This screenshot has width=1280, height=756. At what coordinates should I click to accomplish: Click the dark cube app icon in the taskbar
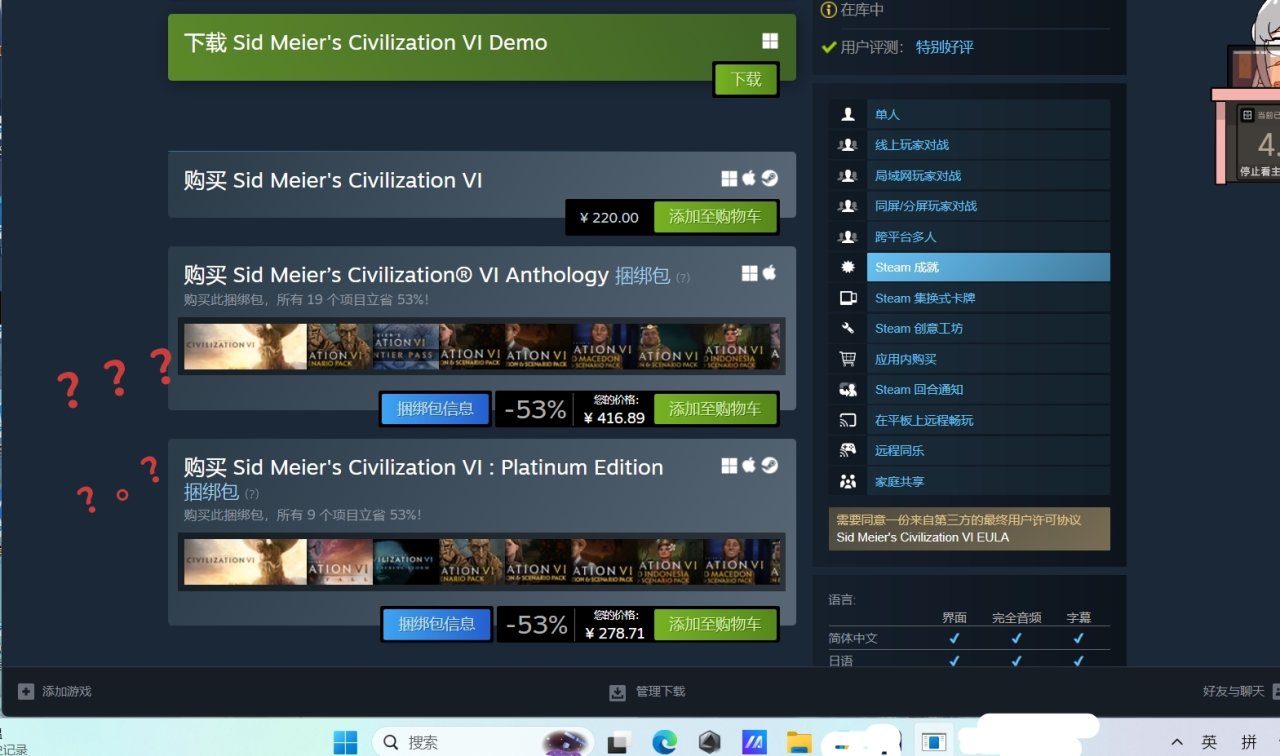[x=709, y=742]
